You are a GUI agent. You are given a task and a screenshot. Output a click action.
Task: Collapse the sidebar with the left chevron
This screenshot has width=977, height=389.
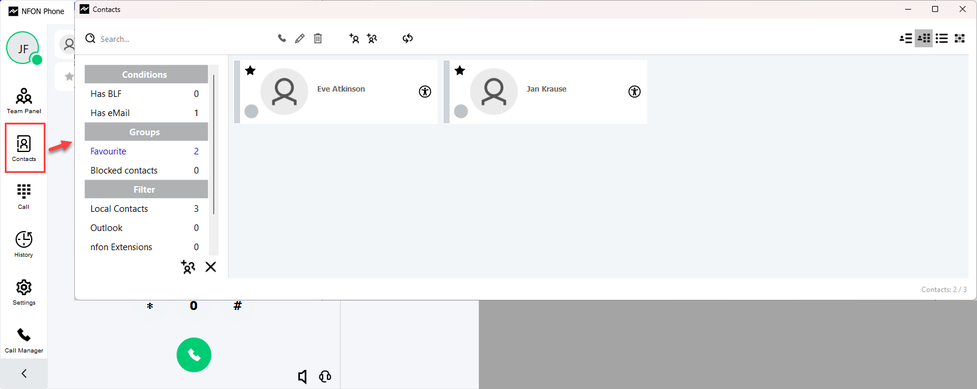coord(24,374)
